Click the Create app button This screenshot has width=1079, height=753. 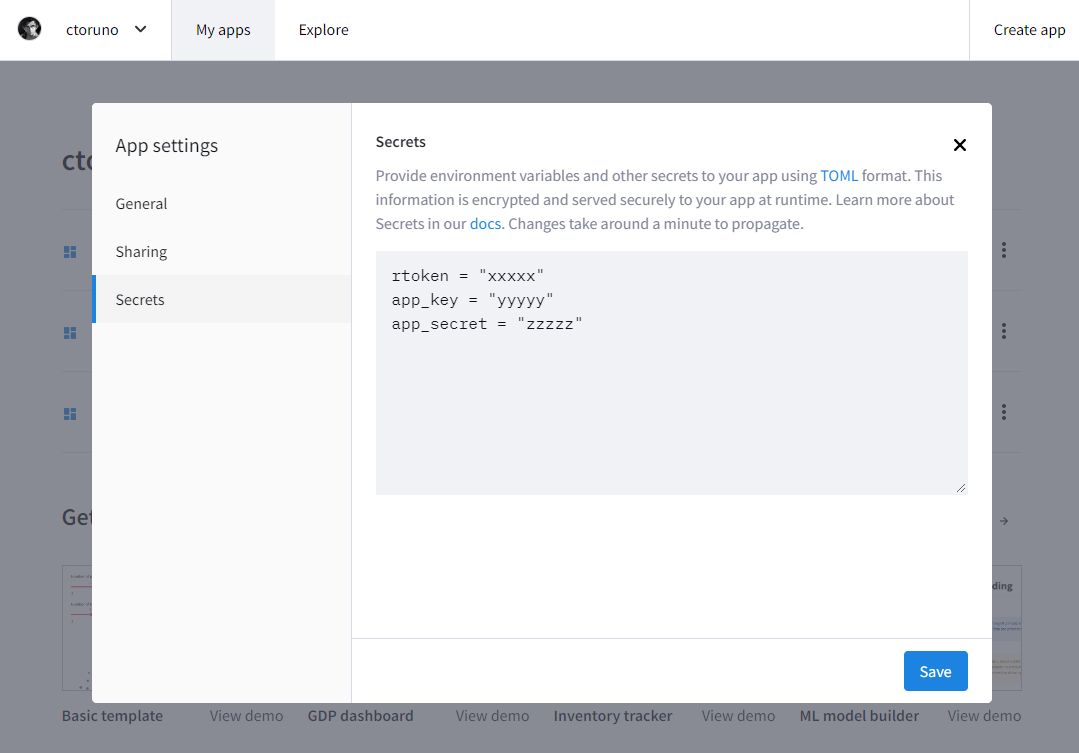pyautogui.click(x=1029, y=30)
